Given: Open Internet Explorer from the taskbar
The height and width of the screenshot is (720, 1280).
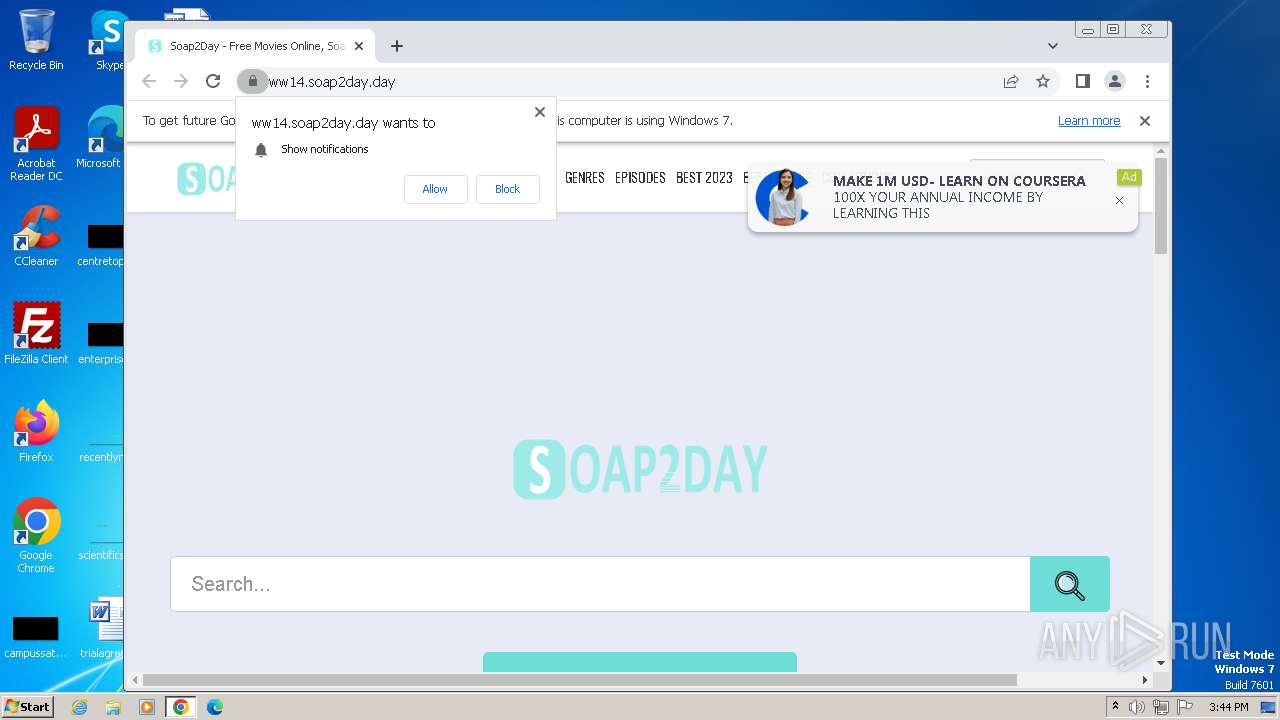Looking at the screenshot, I should (79, 707).
